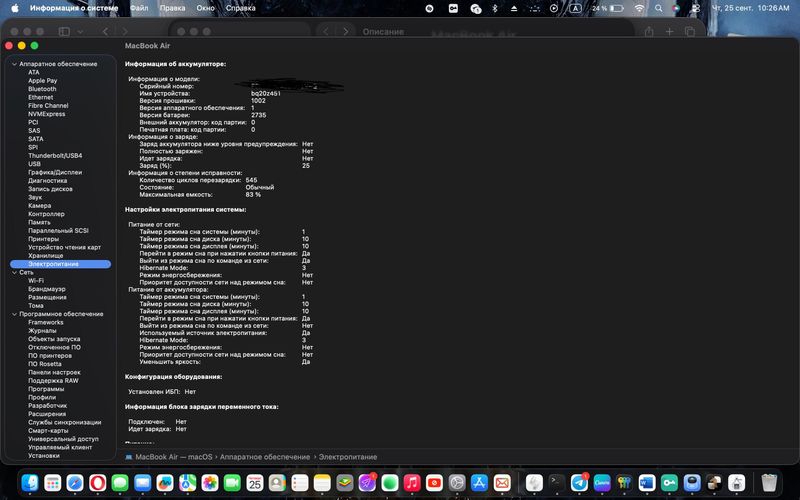Open the Opera browser in the Dock

(97, 482)
